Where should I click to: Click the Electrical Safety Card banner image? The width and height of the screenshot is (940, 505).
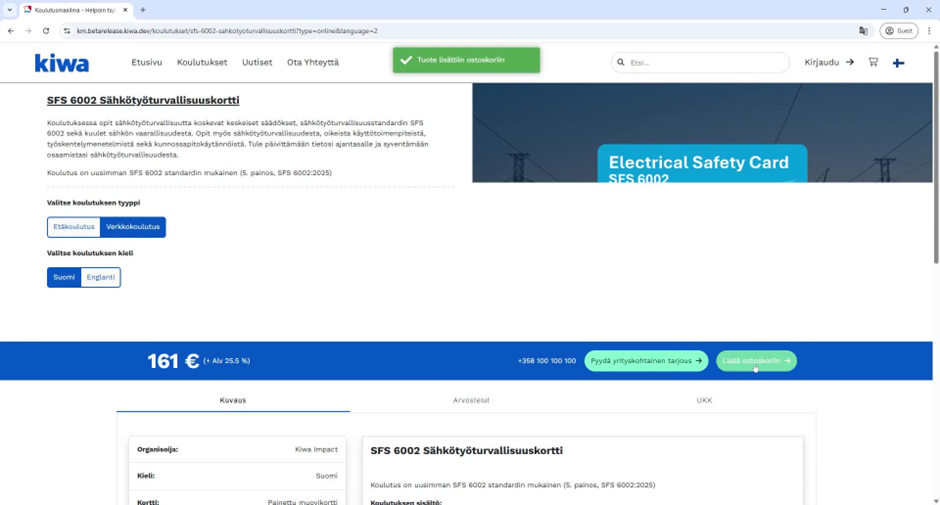[x=702, y=133]
